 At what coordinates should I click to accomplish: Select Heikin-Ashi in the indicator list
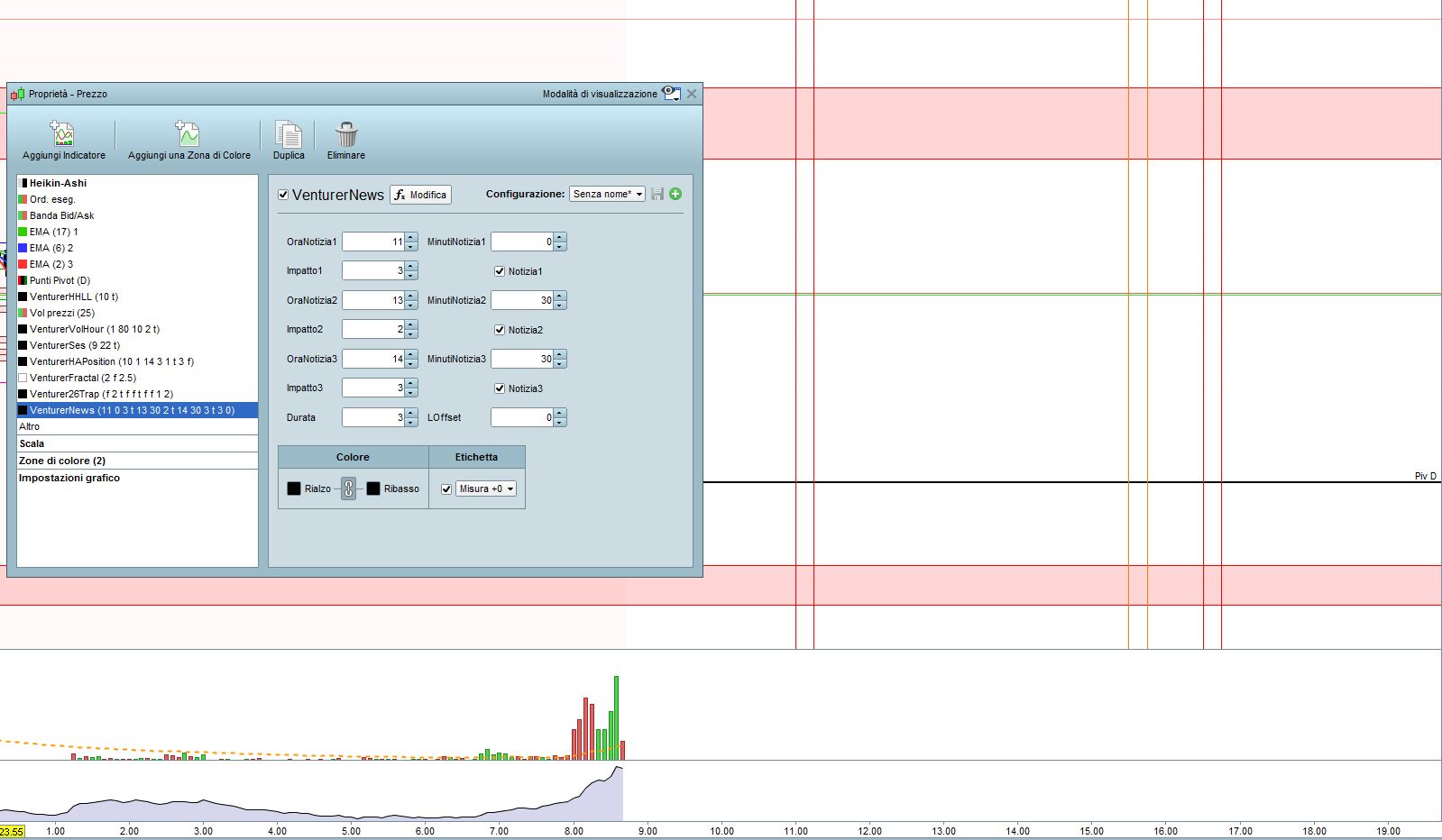tap(137, 183)
